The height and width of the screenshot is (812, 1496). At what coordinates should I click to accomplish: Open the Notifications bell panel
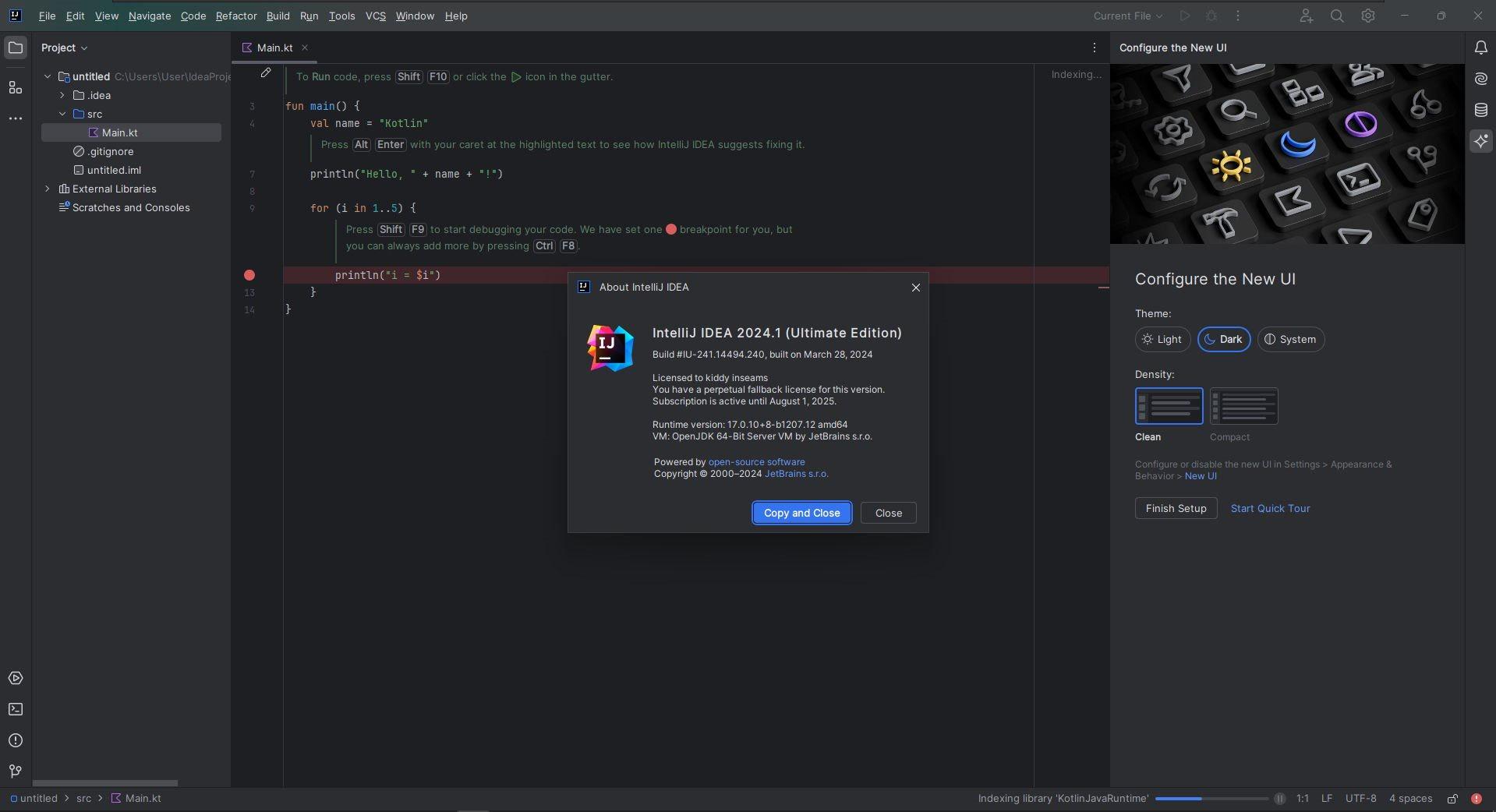point(1480,48)
